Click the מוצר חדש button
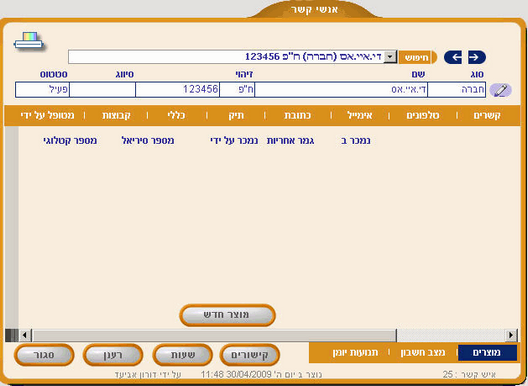 (227, 315)
